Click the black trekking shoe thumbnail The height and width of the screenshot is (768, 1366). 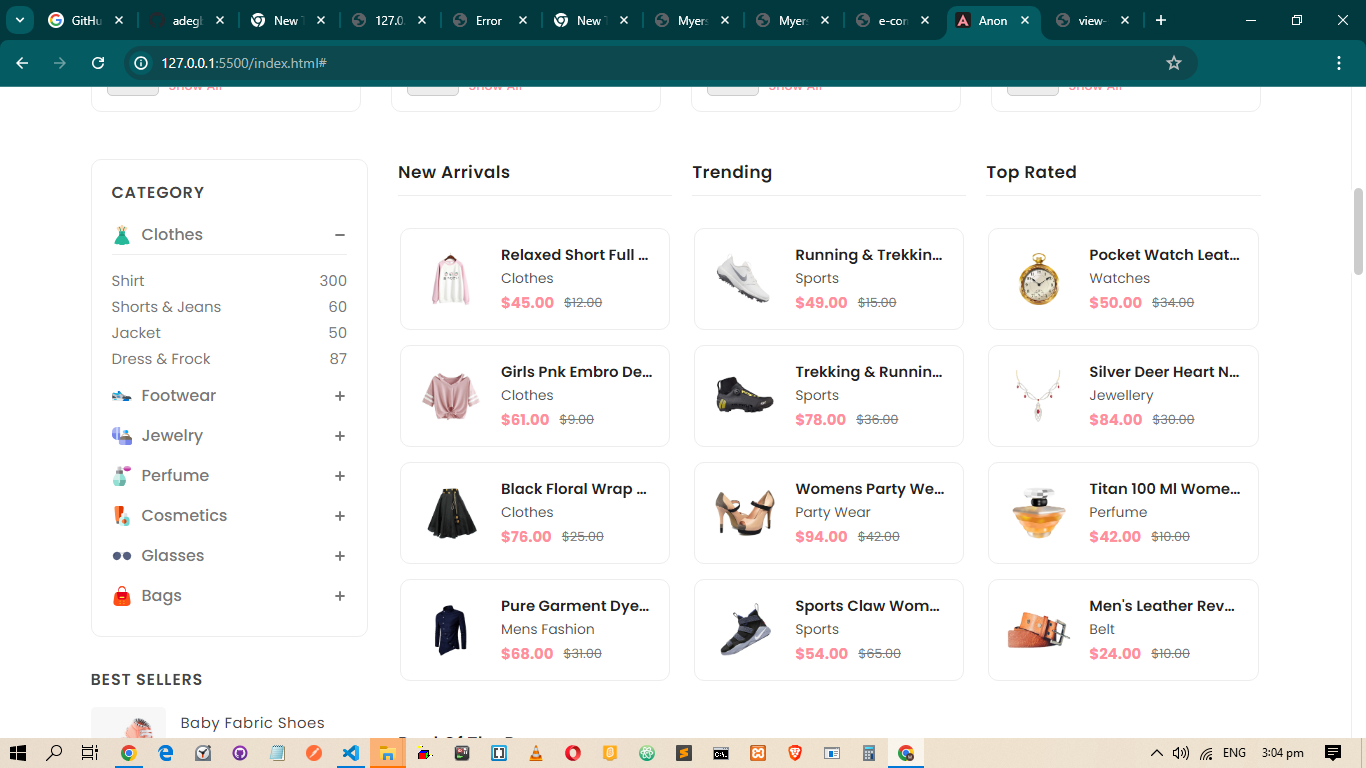(744, 396)
